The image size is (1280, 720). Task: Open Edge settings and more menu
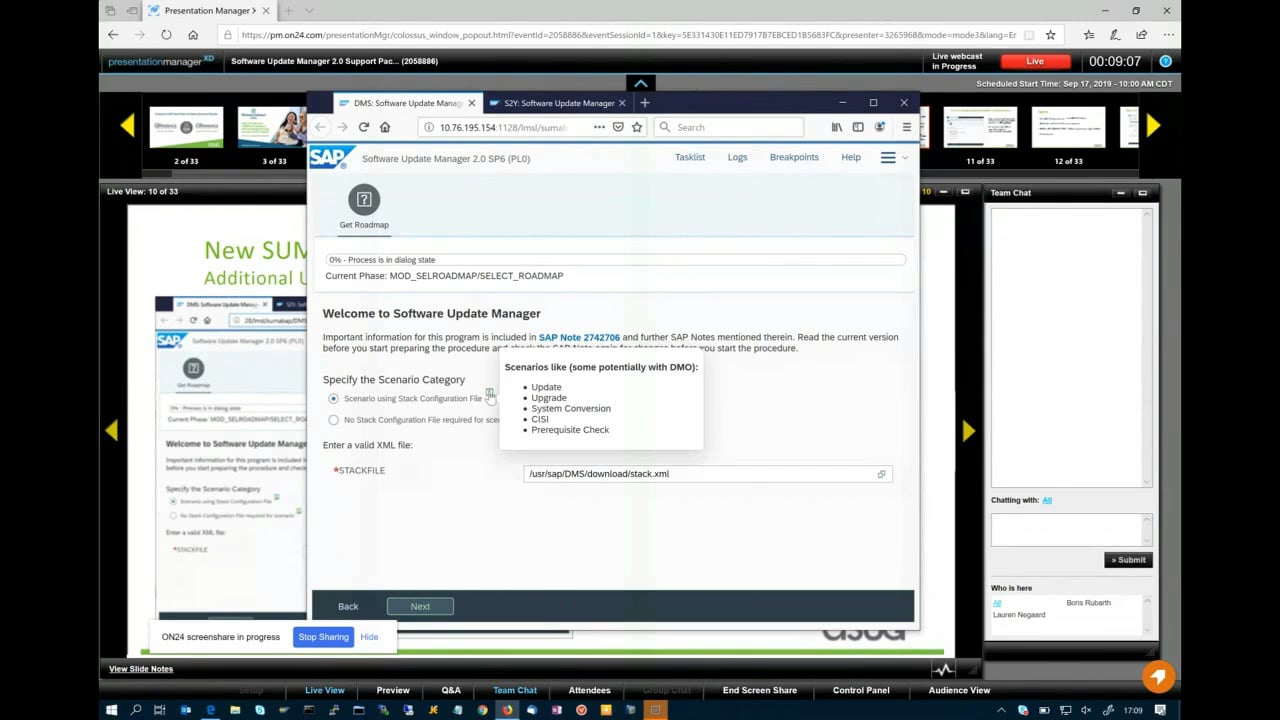[1166, 34]
